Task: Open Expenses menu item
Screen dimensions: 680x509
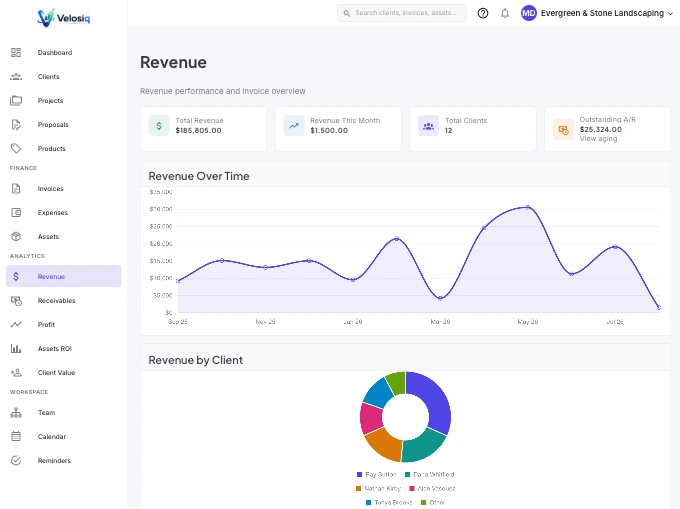Action: coord(52,213)
